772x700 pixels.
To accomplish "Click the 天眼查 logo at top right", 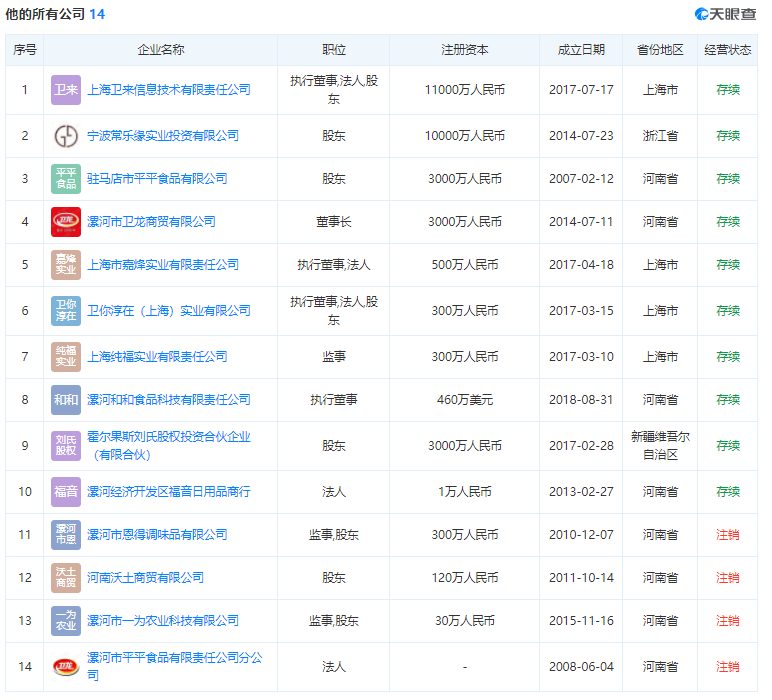I will point(725,14).
